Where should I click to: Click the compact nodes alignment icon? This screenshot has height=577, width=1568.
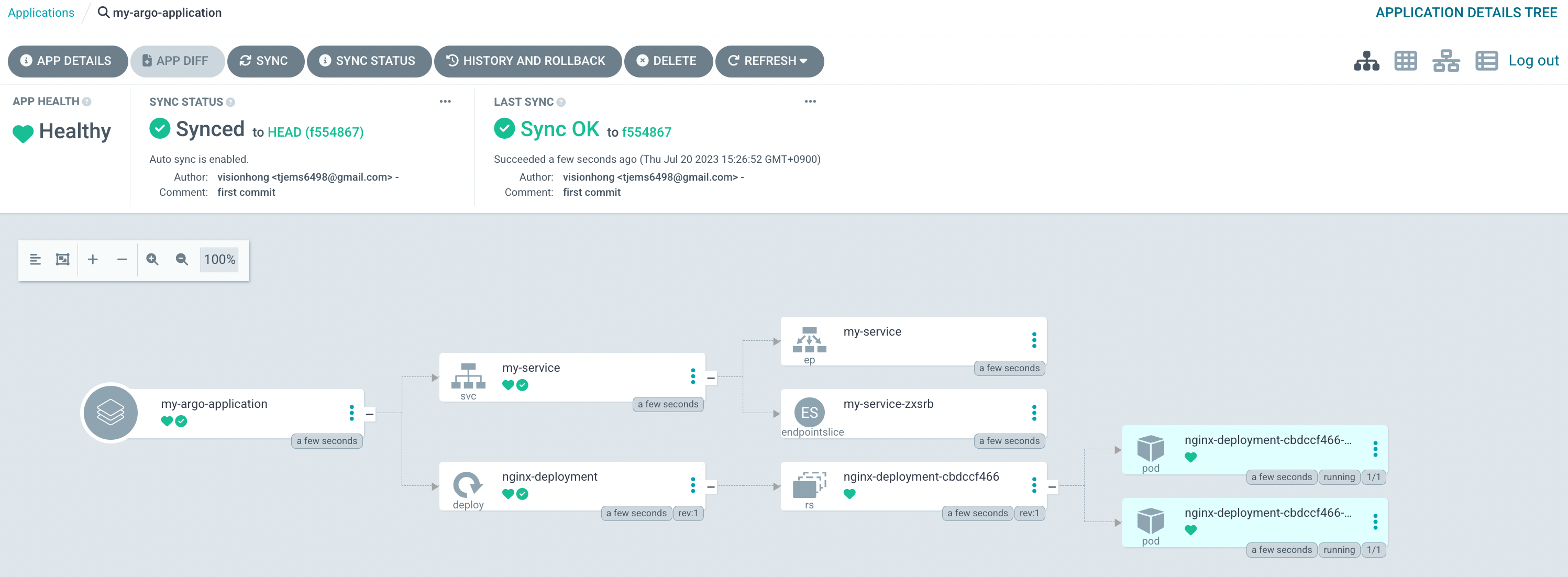click(x=35, y=259)
